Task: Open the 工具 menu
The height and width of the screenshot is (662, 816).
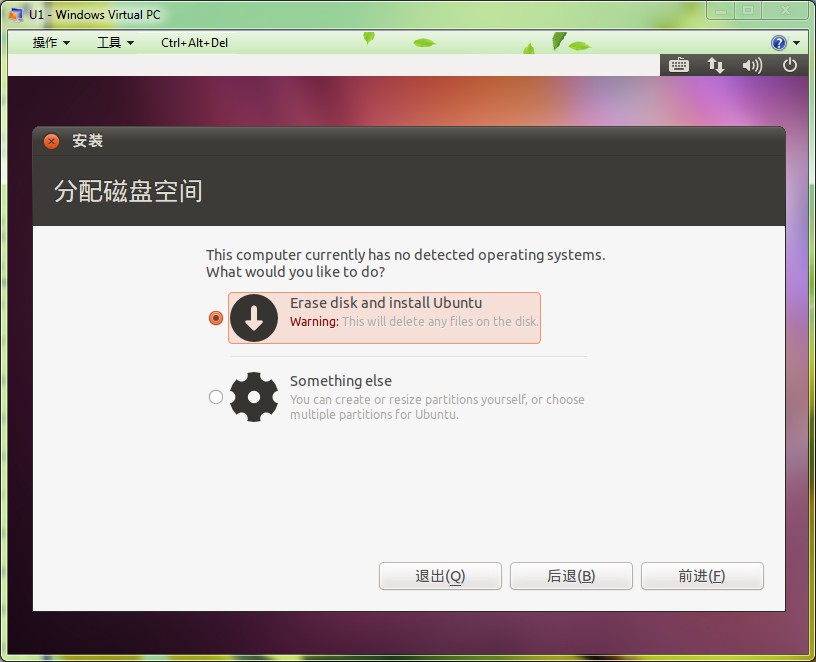Action: coord(115,43)
